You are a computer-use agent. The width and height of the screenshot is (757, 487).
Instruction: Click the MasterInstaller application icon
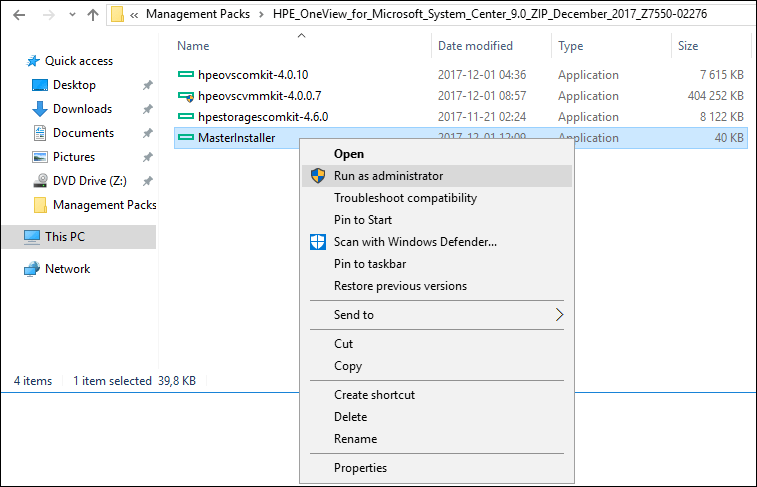tap(186, 138)
